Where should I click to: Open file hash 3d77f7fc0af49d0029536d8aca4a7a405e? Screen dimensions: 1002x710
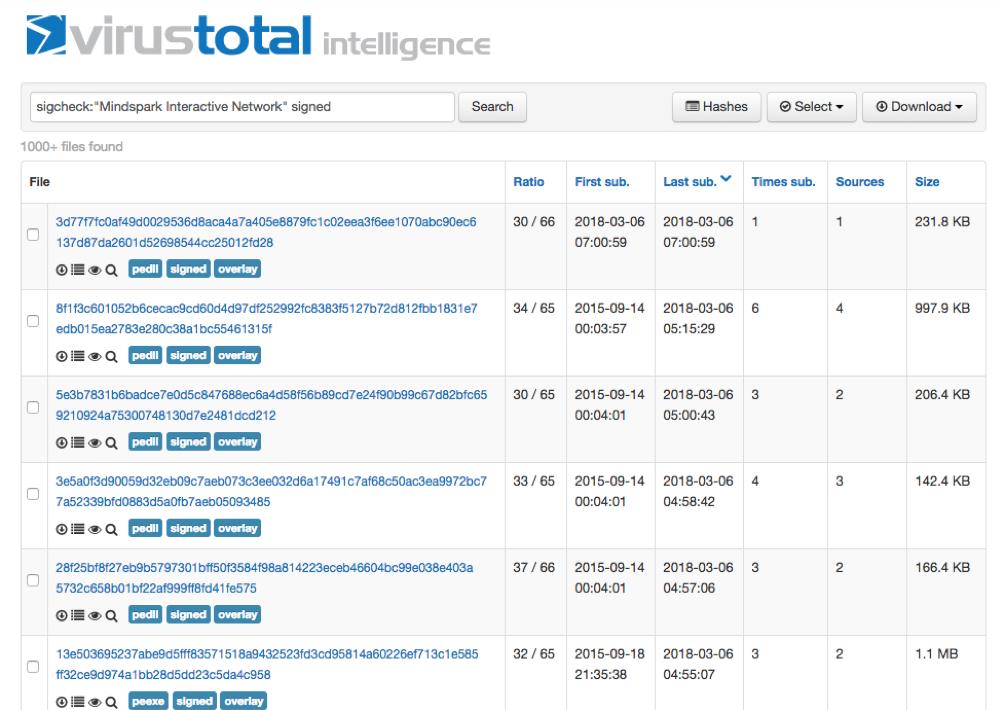pos(266,232)
